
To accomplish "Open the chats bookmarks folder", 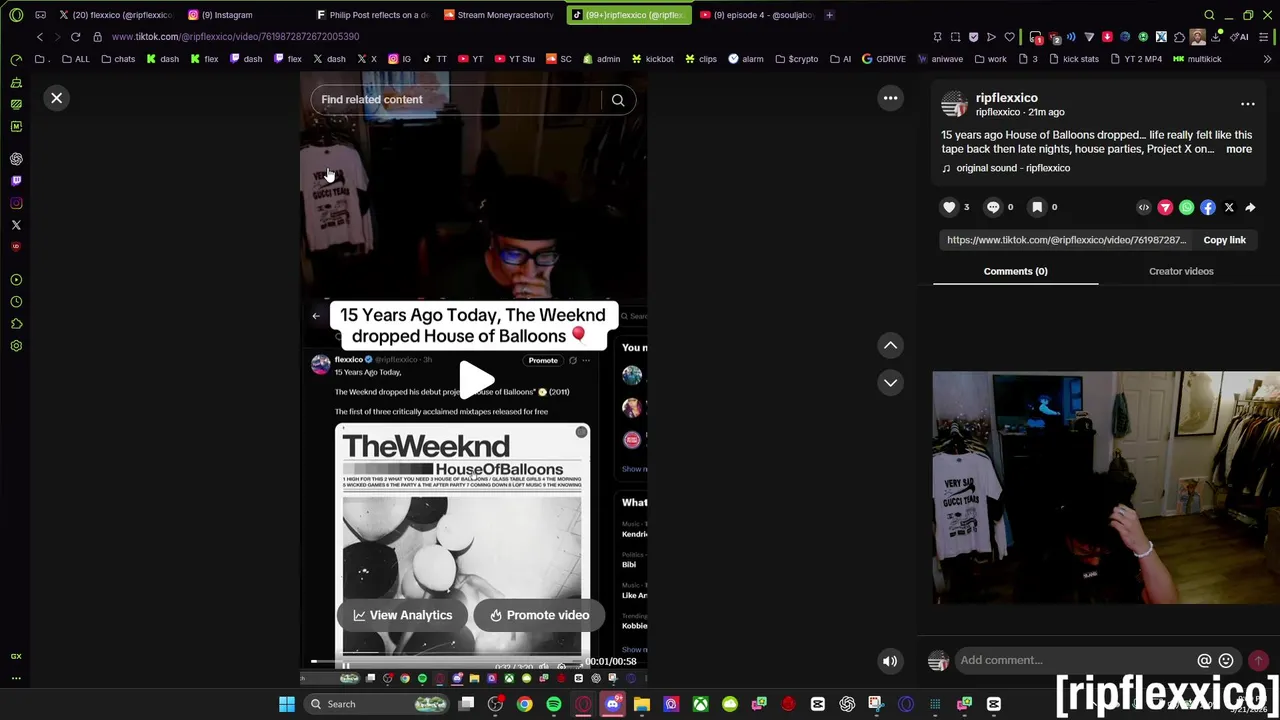I will (118, 59).
